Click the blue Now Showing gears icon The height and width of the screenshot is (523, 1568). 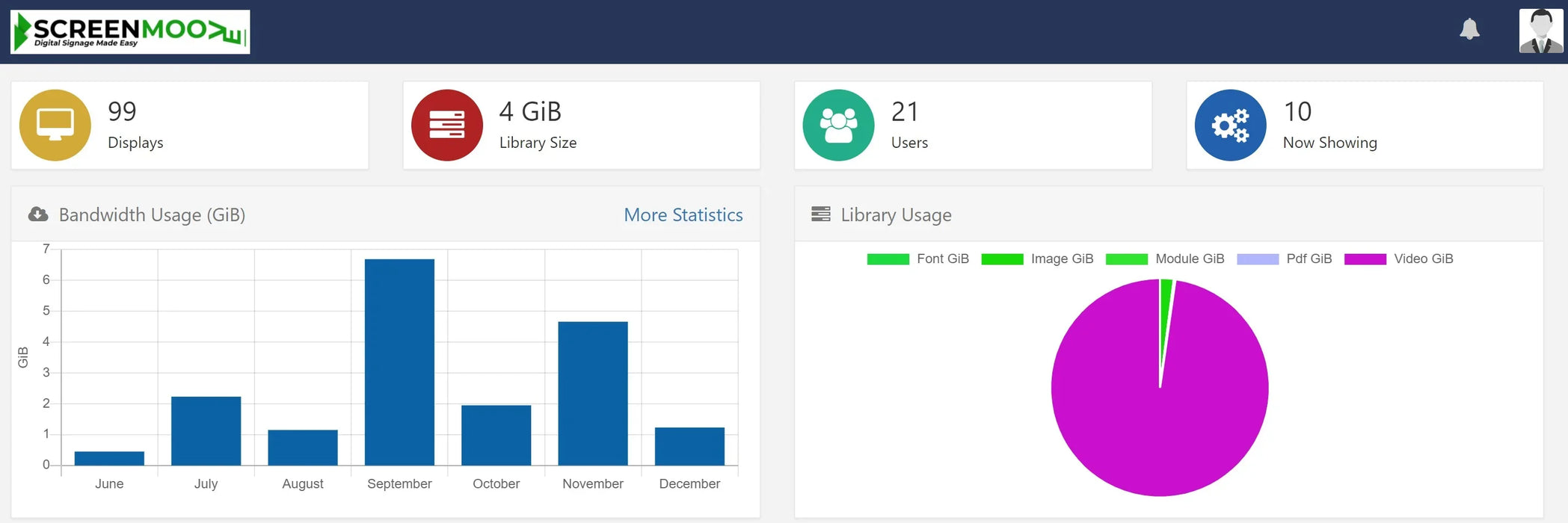click(1230, 125)
